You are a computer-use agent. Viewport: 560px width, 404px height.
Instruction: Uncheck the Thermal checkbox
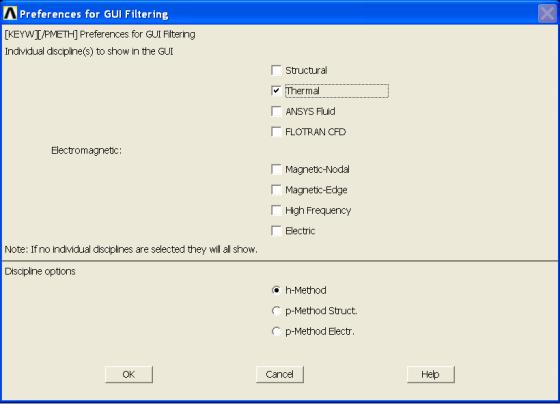(x=276, y=91)
